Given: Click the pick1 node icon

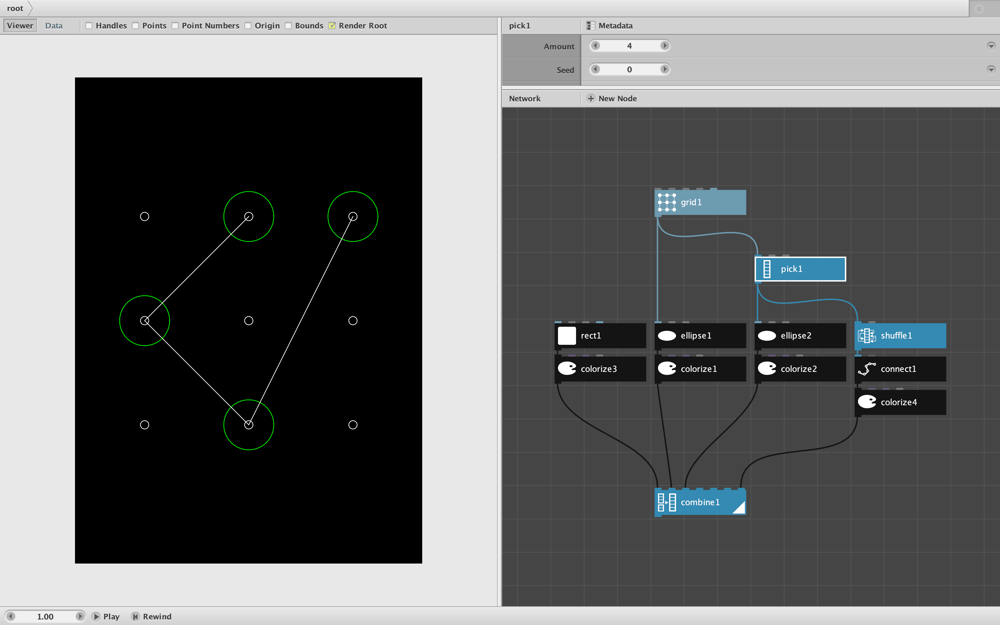Looking at the screenshot, I should [767, 269].
